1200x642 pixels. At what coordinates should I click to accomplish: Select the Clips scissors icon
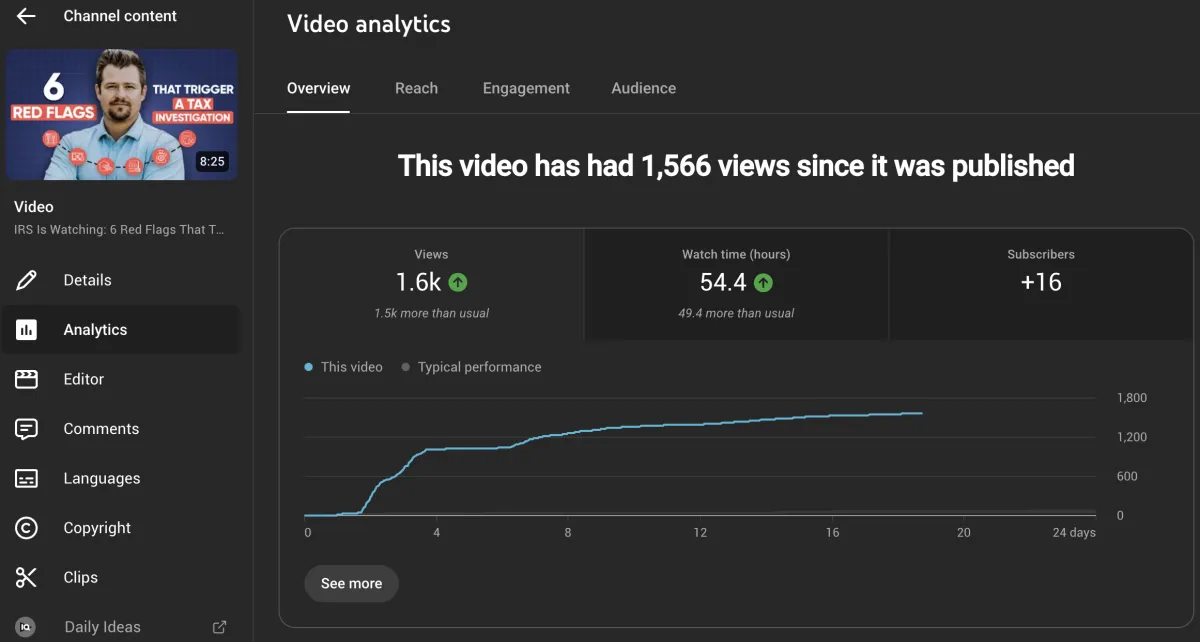(26, 577)
